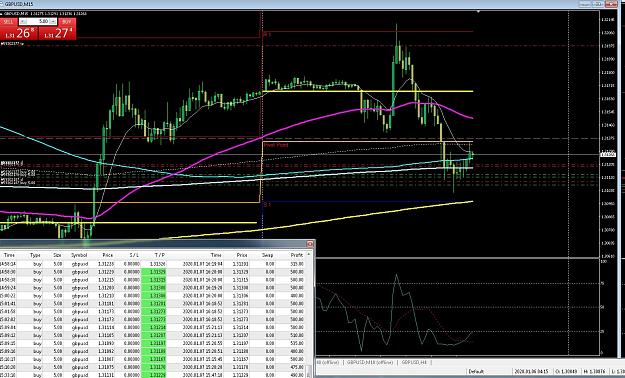Sort trades by the Type column
The image size is (625, 378).
click(x=35, y=255)
